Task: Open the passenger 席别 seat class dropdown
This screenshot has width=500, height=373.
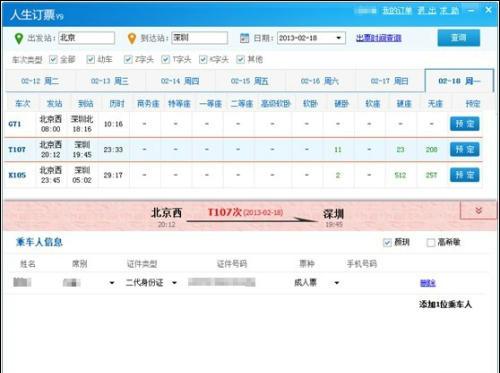Action: click(x=112, y=283)
